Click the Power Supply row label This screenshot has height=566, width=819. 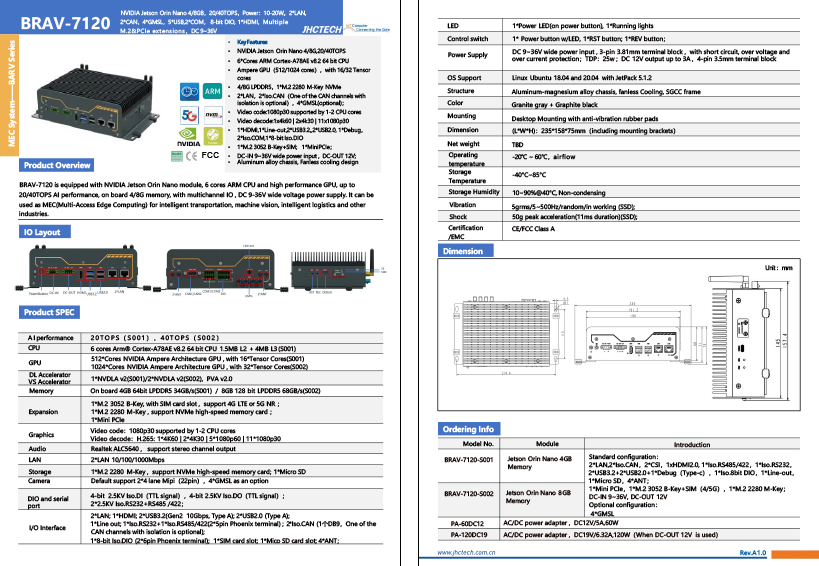(467, 55)
